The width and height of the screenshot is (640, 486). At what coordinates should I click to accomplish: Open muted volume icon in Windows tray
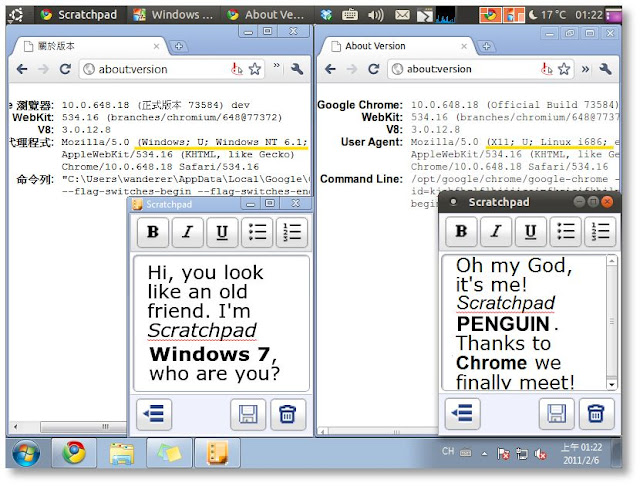click(540, 454)
